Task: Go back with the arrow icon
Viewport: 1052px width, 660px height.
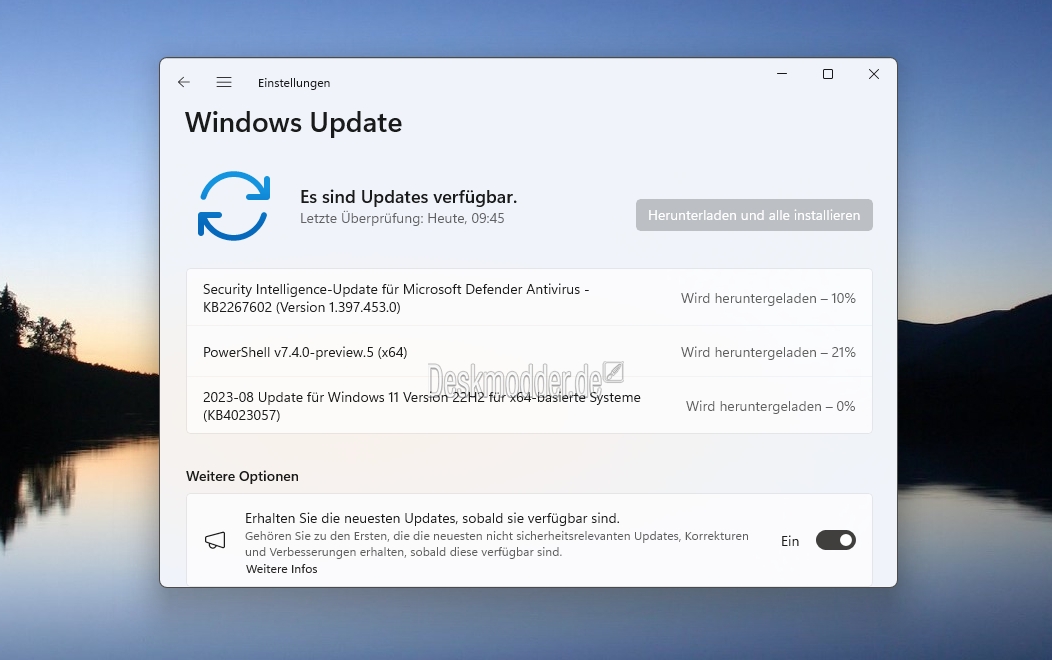Action: [184, 82]
